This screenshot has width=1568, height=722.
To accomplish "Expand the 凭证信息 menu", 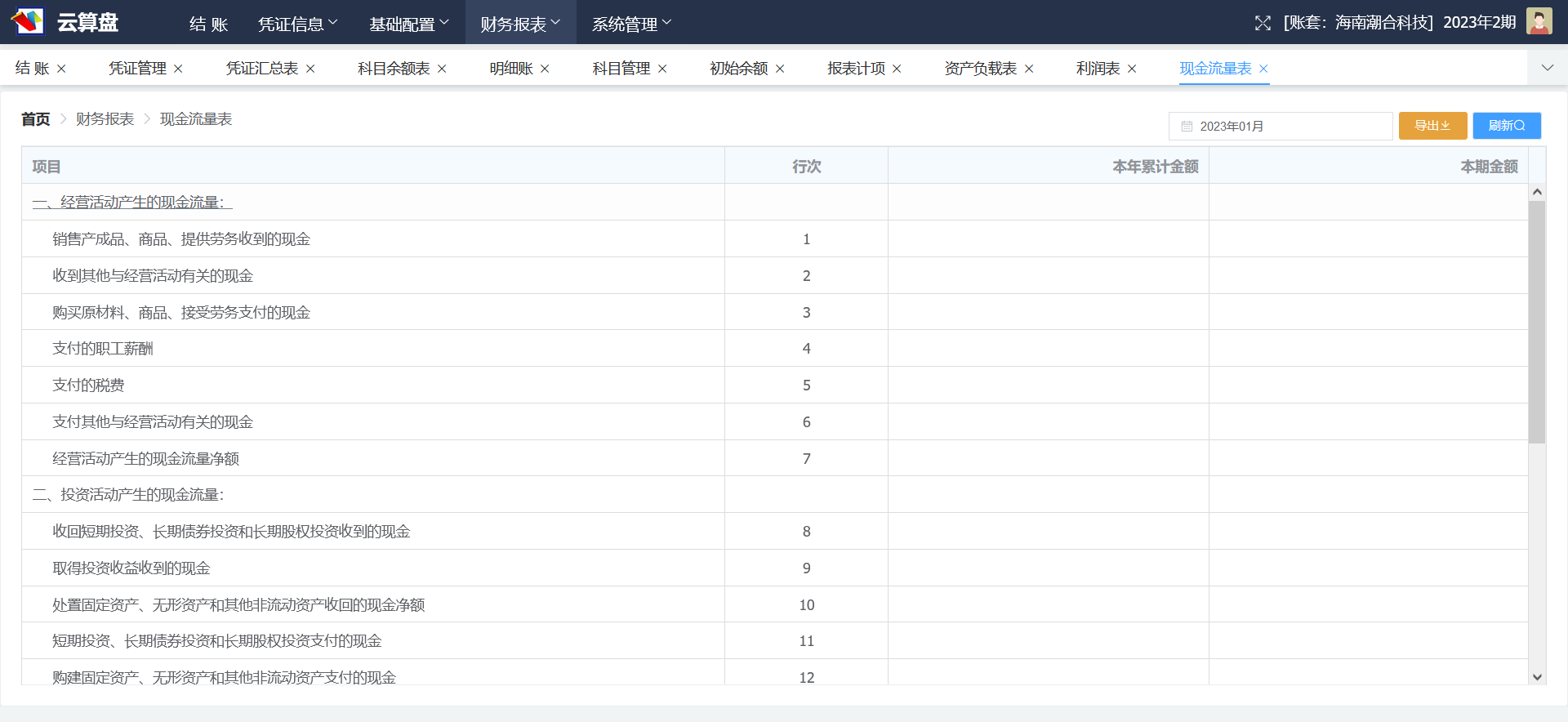I will pyautogui.click(x=297, y=24).
